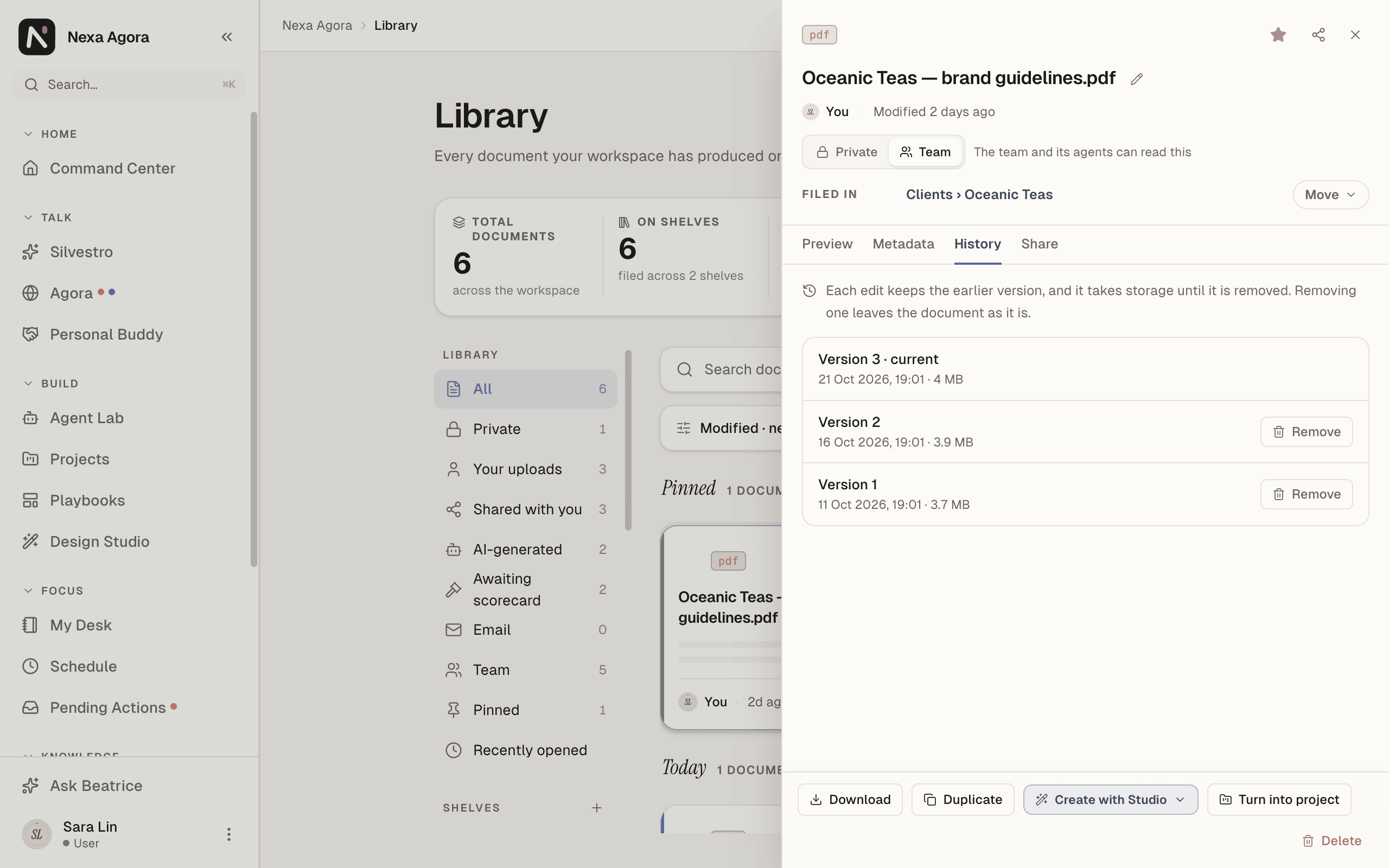Select AI-generated filter in Library list

[525, 550]
